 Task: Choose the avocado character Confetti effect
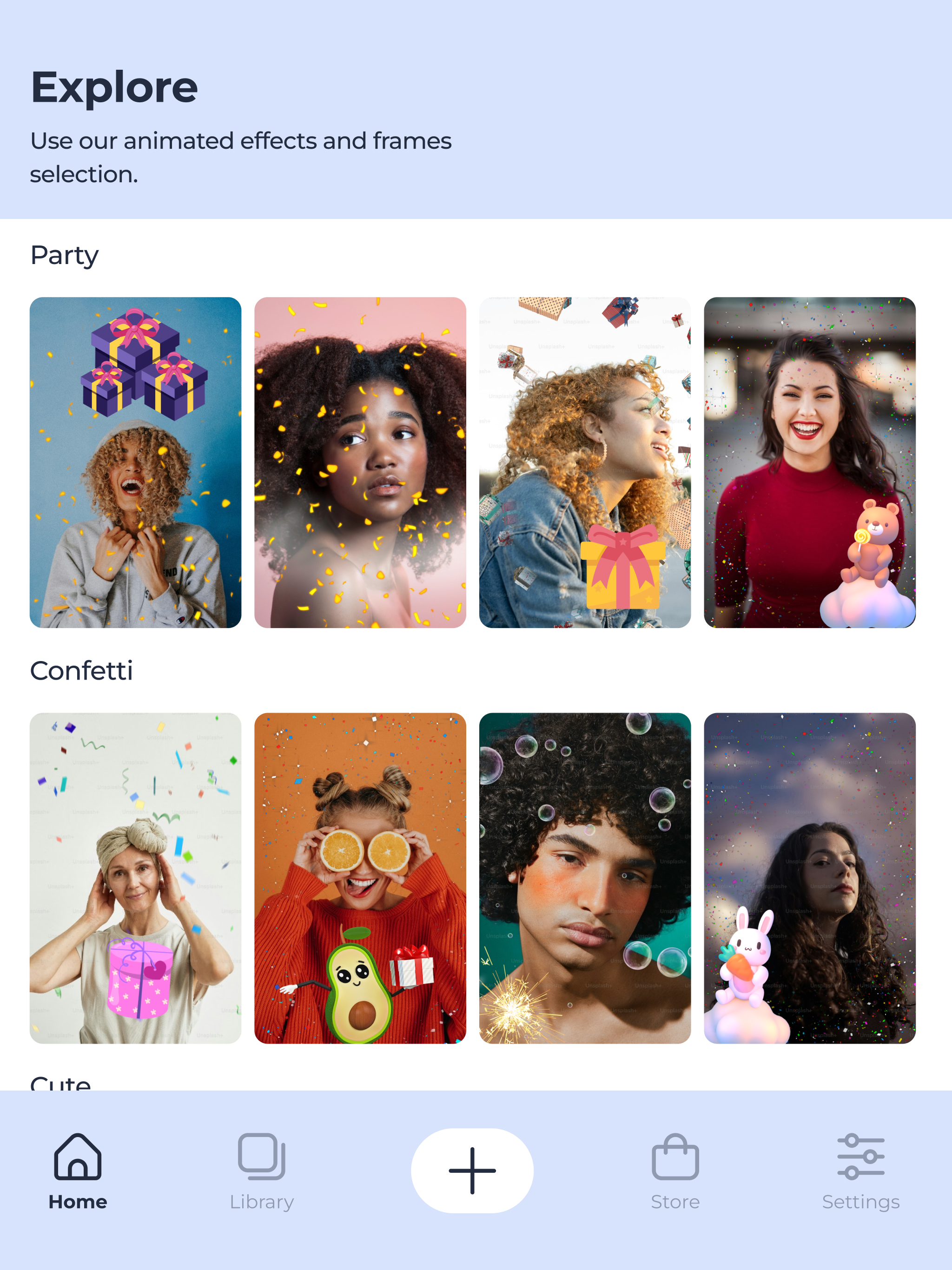[x=360, y=879]
